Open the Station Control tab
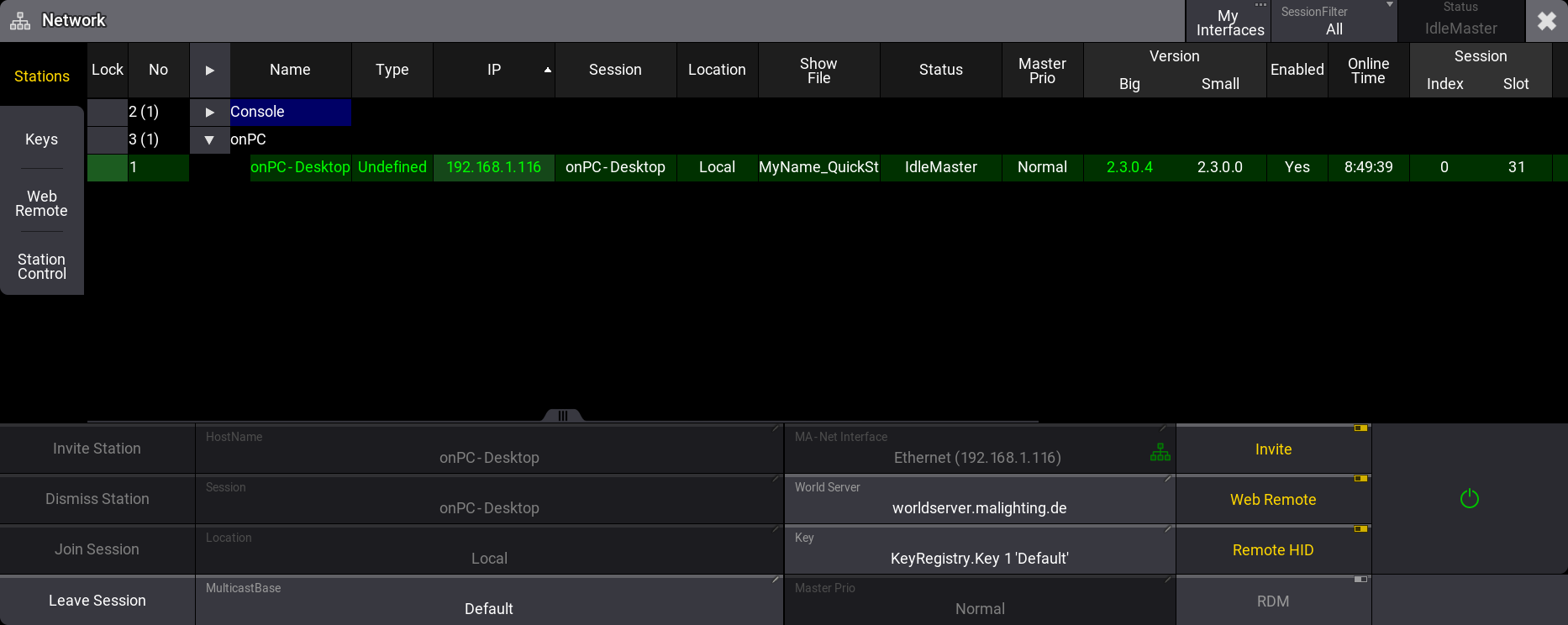 (x=42, y=266)
